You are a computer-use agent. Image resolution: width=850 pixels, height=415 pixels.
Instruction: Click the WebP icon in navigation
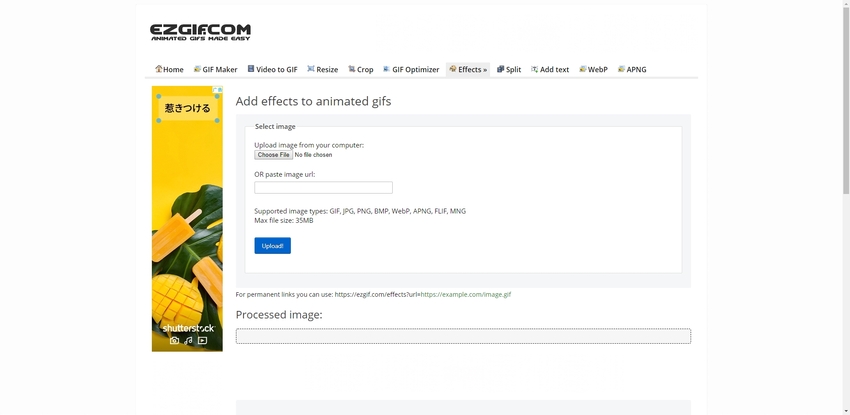click(x=582, y=69)
